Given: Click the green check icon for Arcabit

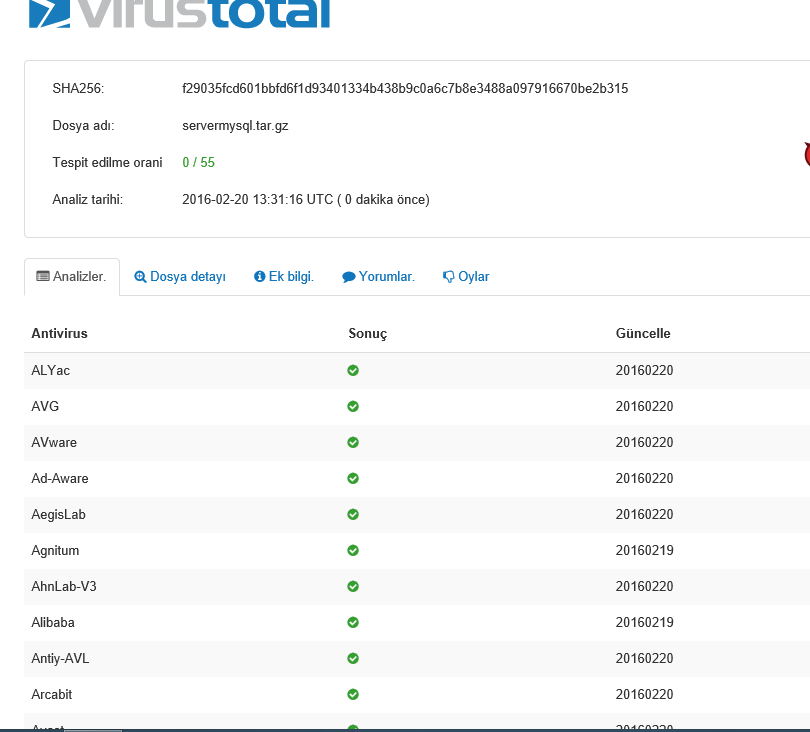Looking at the screenshot, I should (353, 694).
